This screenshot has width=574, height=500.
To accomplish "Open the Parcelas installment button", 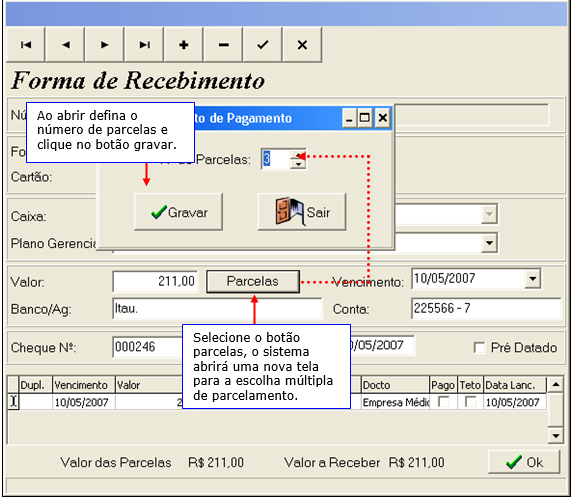I will coord(253,281).
